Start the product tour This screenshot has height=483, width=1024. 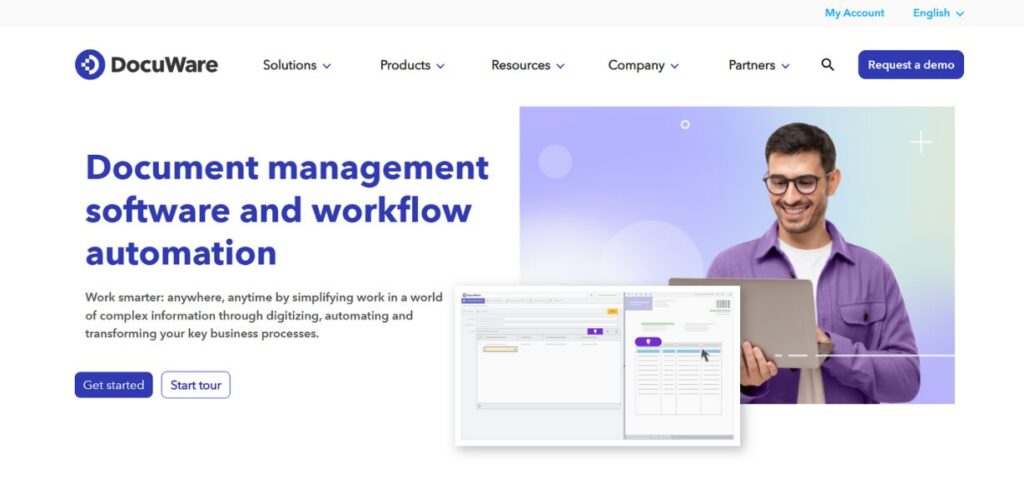click(x=196, y=385)
